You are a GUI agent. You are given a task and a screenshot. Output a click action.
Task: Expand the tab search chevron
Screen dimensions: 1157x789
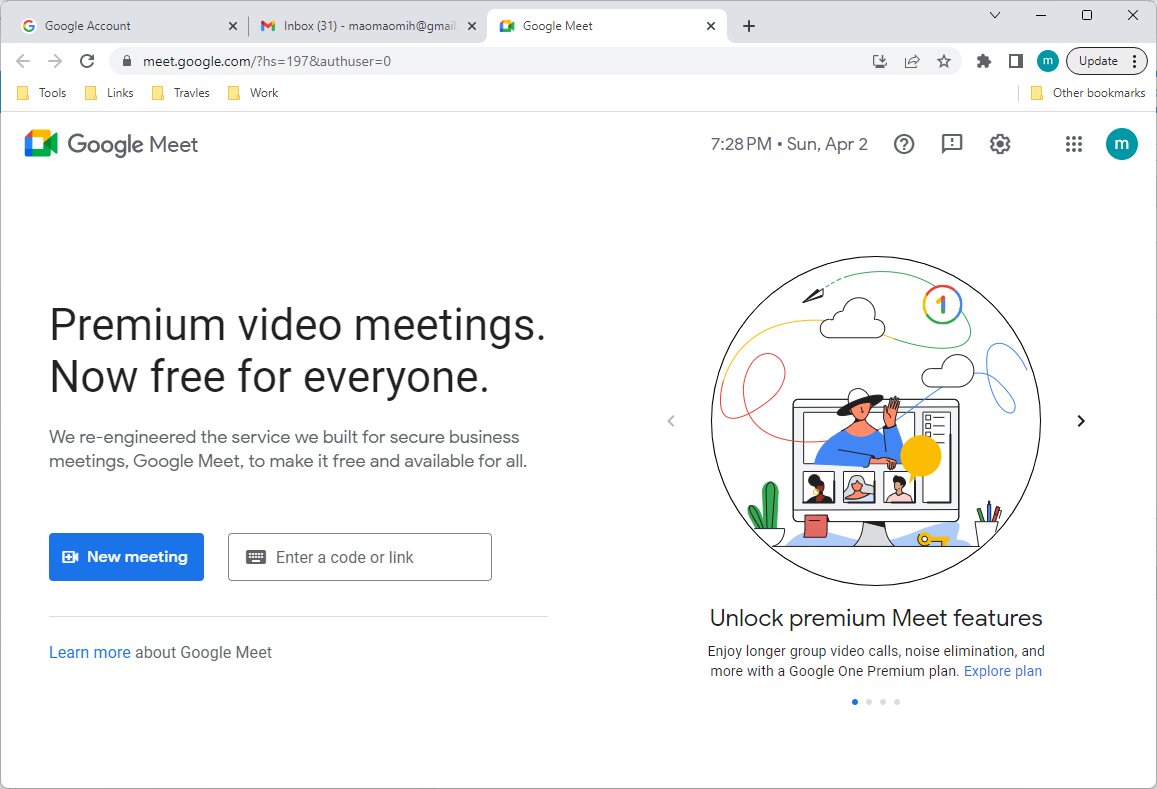995,15
